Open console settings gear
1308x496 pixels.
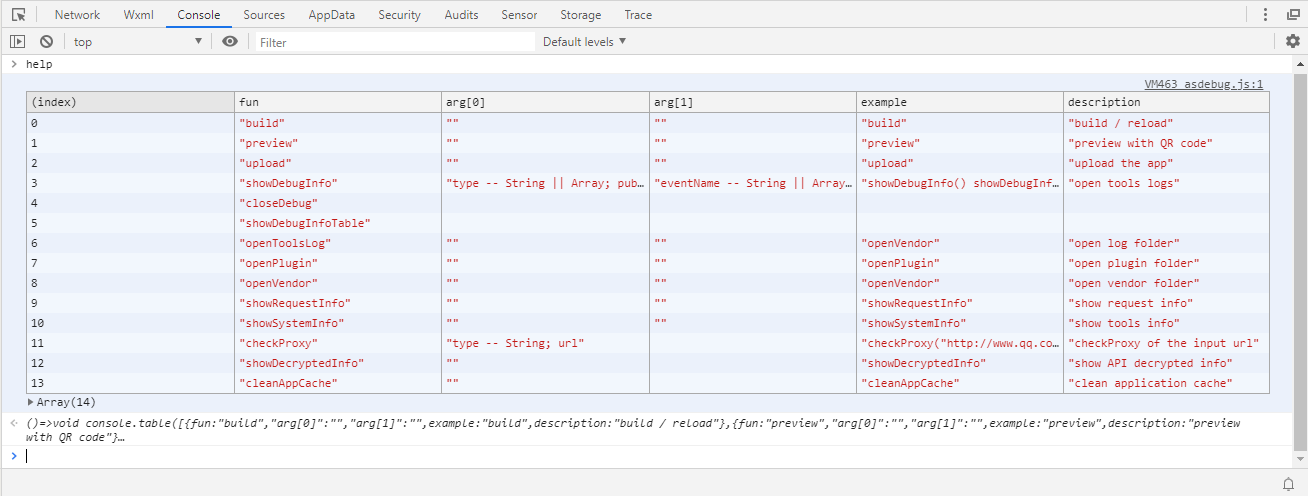[x=1292, y=41]
